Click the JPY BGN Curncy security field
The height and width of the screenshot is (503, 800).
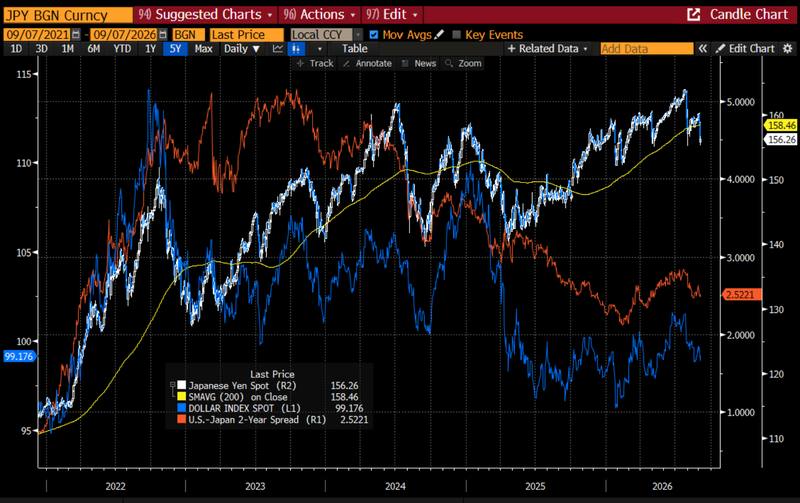pos(68,15)
